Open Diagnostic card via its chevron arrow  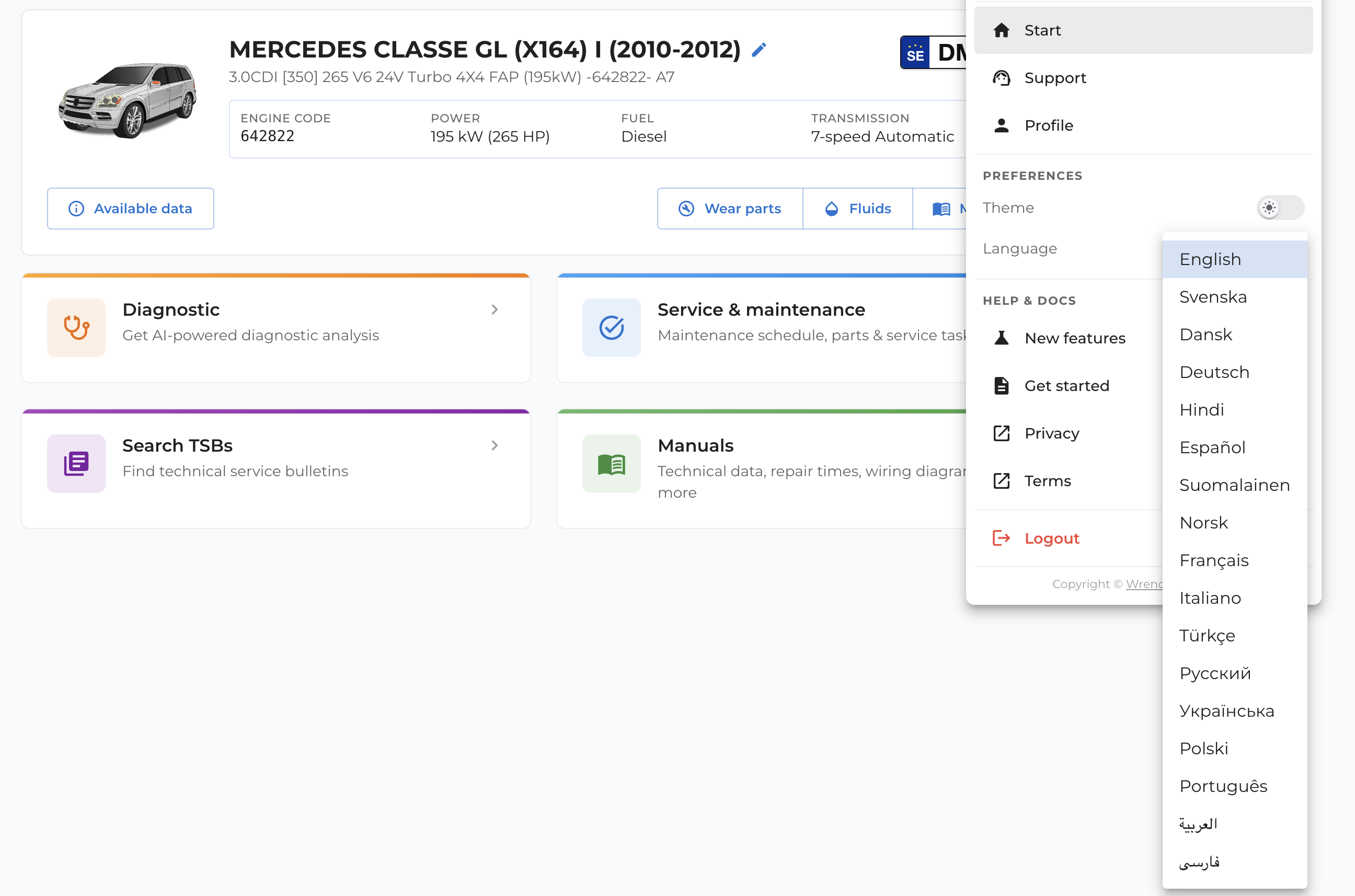(x=495, y=309)
